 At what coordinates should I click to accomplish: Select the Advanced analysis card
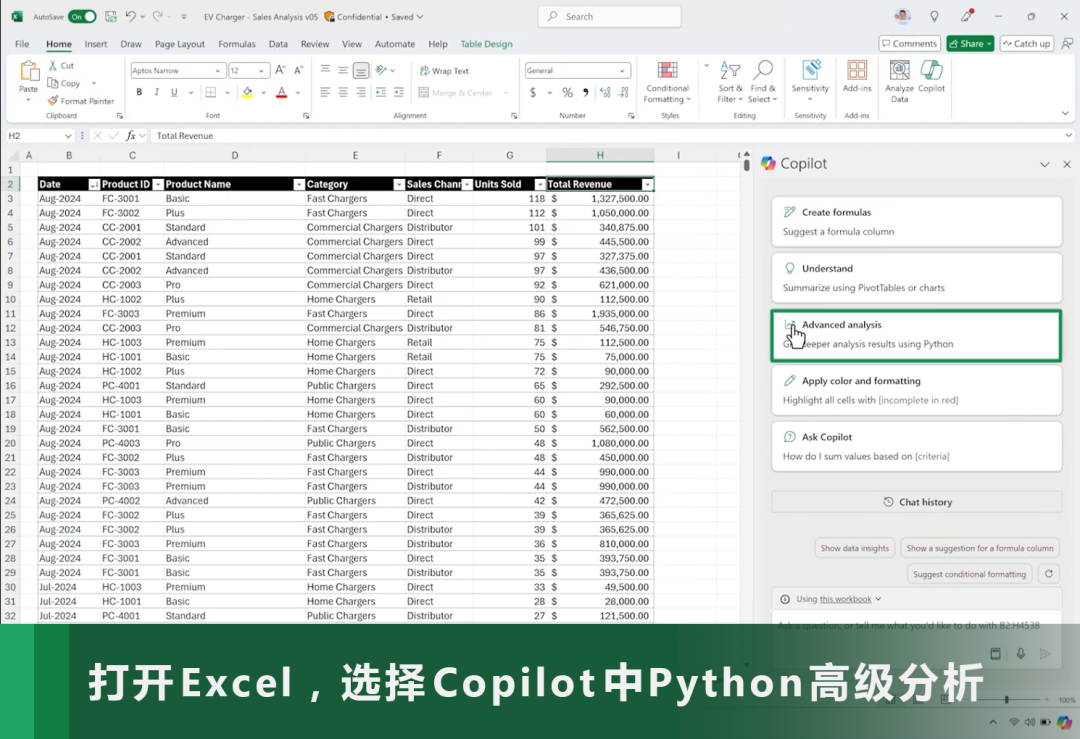pos(916,335)
